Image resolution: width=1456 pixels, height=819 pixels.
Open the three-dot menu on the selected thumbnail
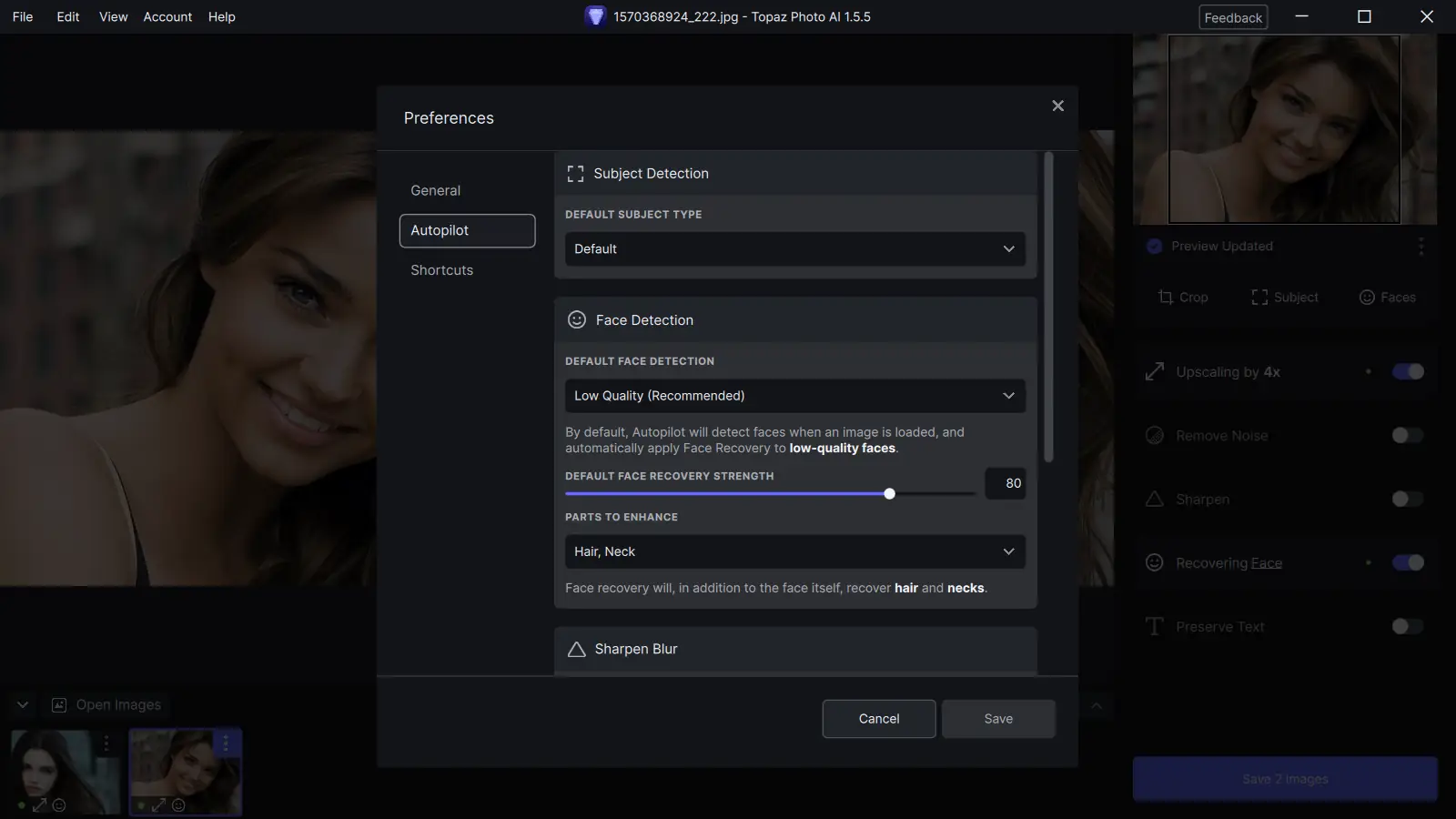click(226, 743)
